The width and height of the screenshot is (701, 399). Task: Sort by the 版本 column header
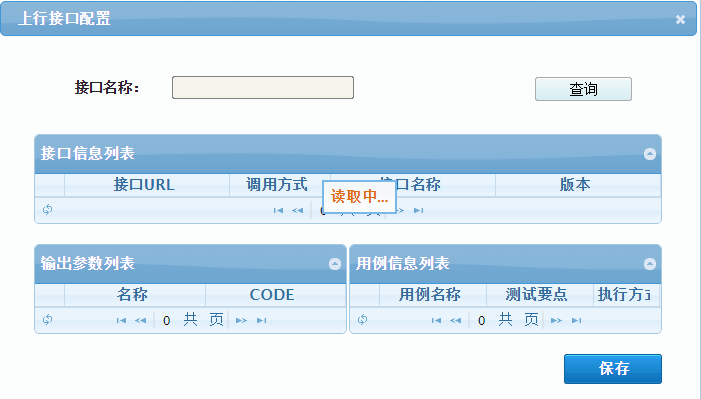pos(578,185)
